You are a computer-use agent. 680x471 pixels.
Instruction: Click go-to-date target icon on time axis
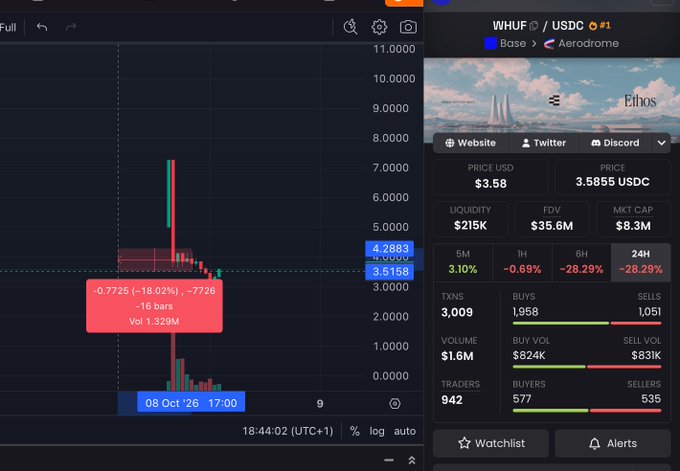tap(395, 404)
